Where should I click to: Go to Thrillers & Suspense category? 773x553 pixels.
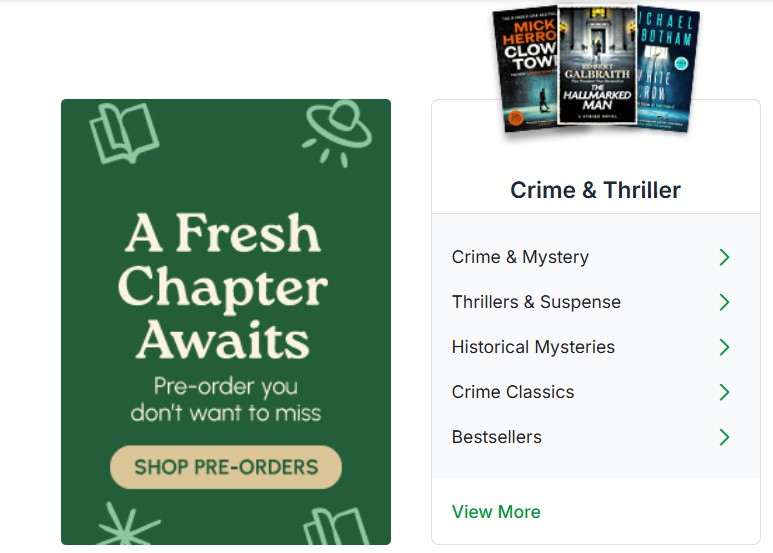pyautogui.click(x=536, y=302)
